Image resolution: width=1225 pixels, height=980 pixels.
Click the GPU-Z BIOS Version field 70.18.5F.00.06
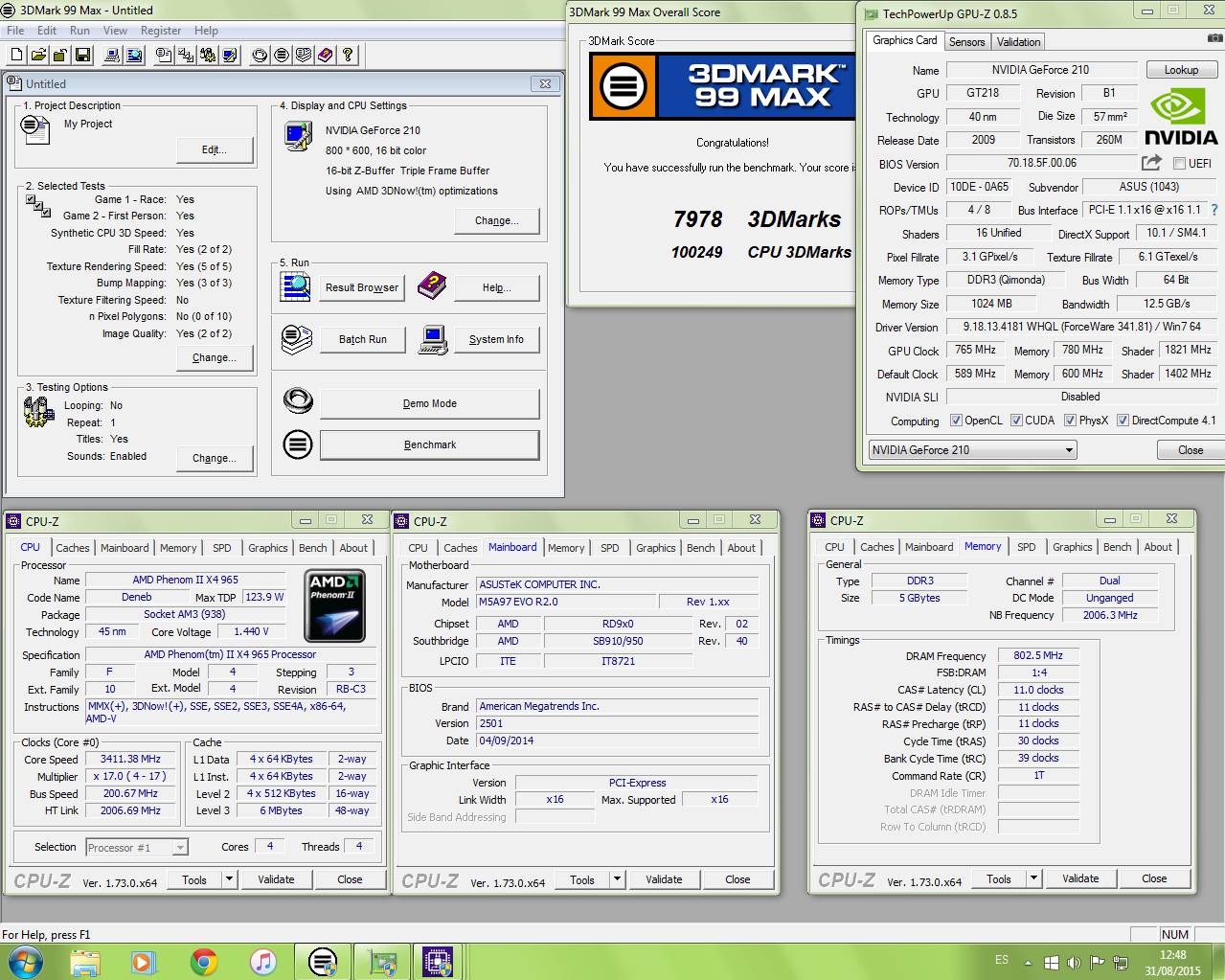pos(1041,164)
